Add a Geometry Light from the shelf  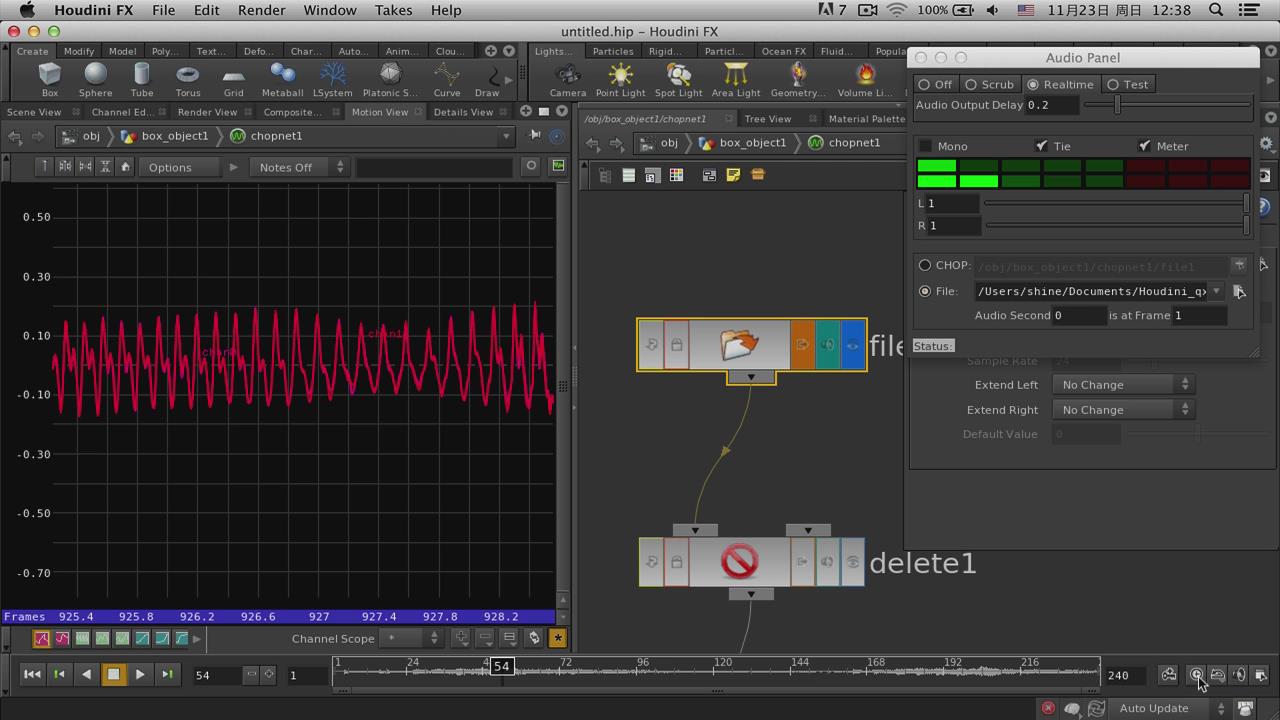pyautogui.click(x=798, y=80)
